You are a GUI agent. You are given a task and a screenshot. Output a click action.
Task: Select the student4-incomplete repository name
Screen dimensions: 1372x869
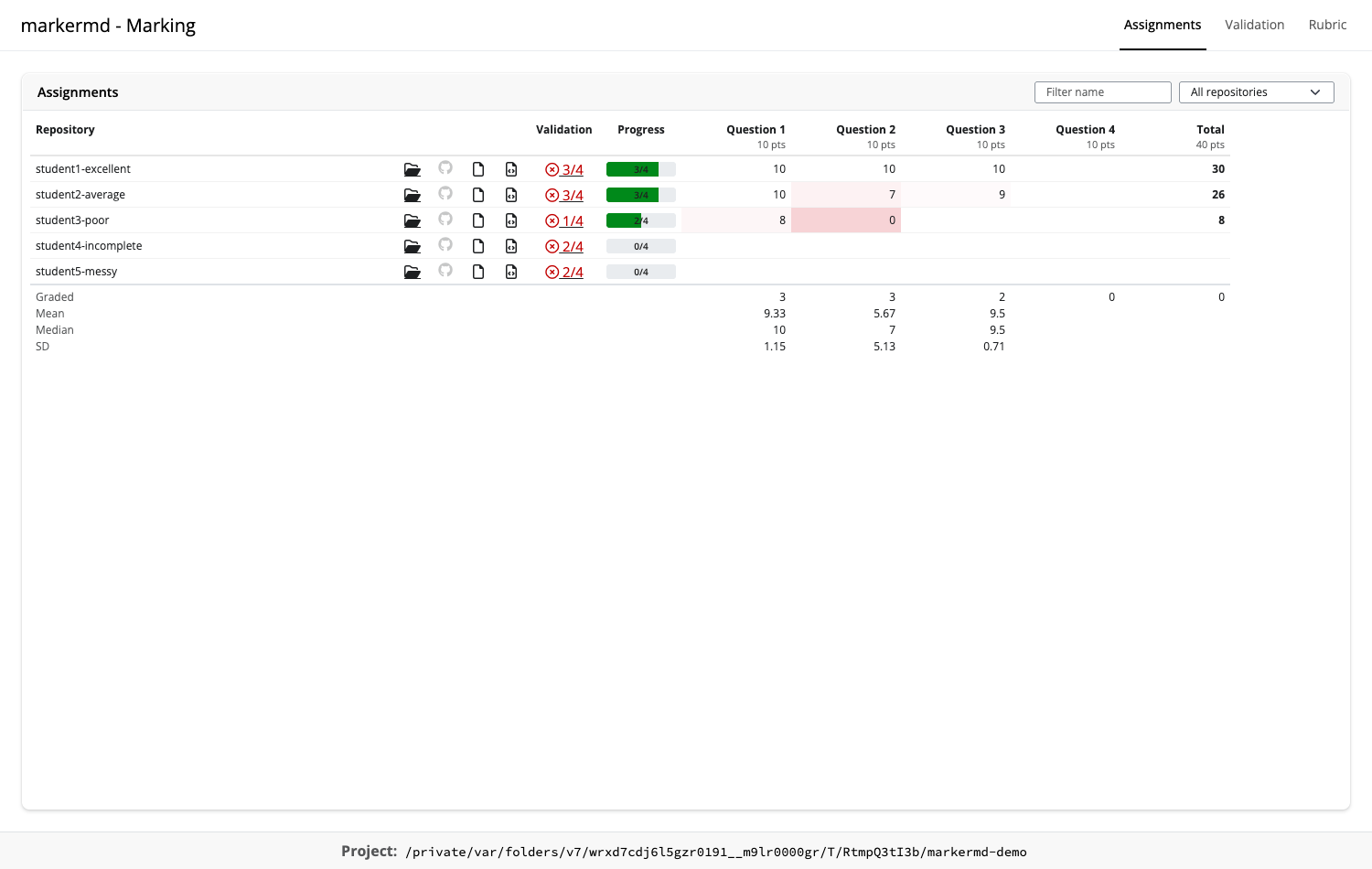click(89, 246)
